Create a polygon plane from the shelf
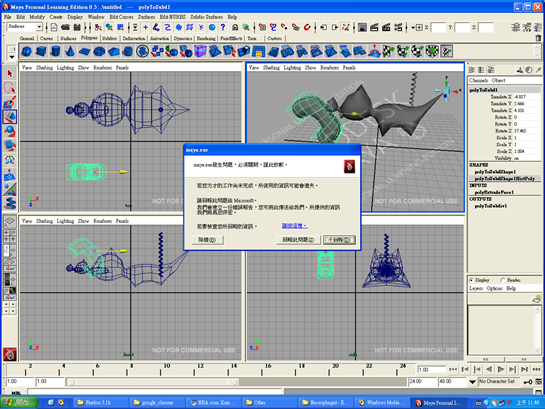This screenshot has height=409, width=545. click(x=84, y=52)
